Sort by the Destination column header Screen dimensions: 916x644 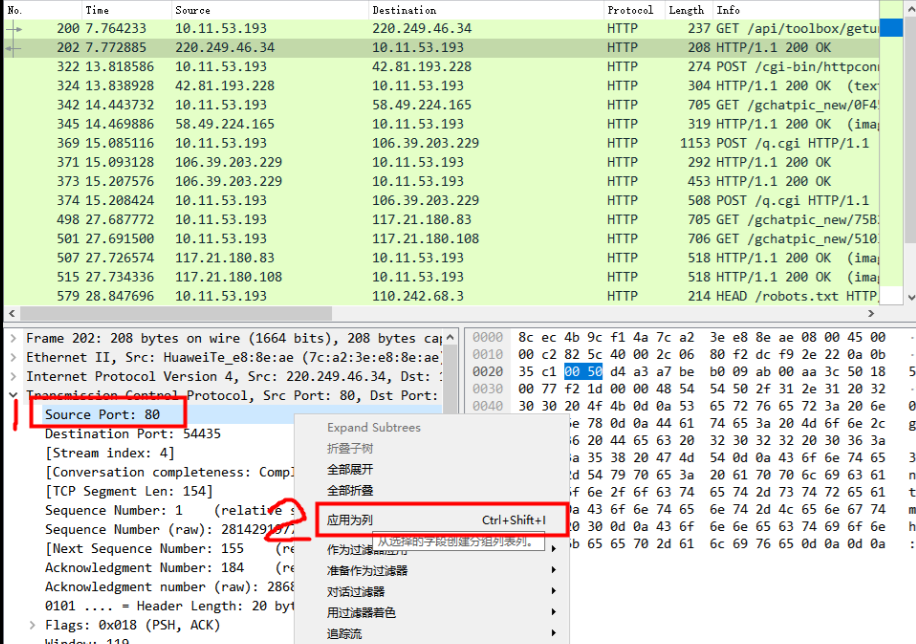486,10
